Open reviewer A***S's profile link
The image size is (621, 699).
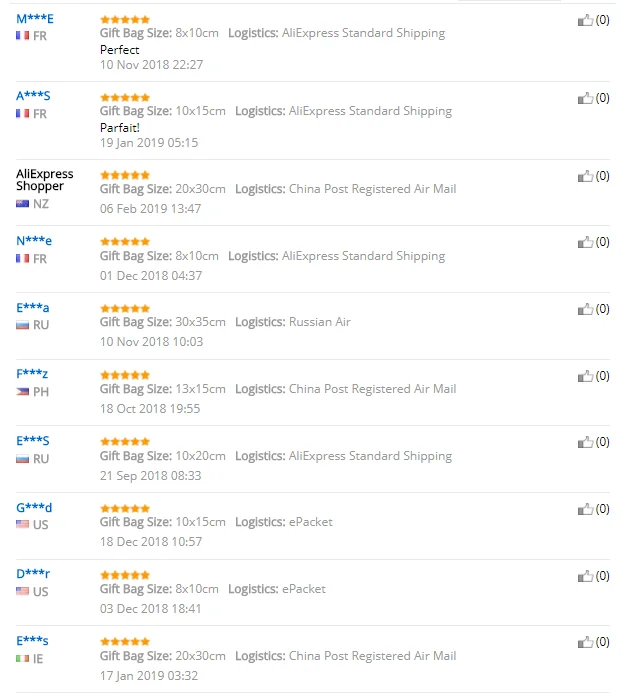(33, 96)
